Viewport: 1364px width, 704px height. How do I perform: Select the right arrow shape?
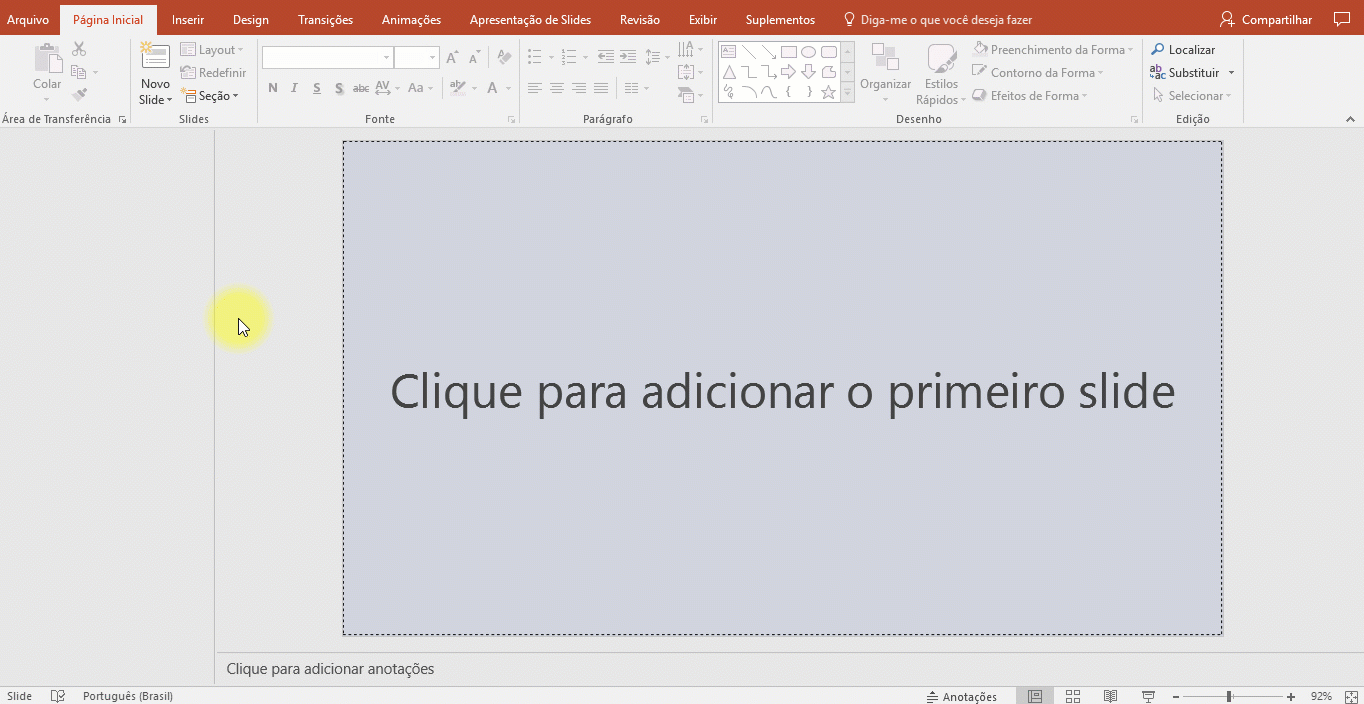coord(788,72)
